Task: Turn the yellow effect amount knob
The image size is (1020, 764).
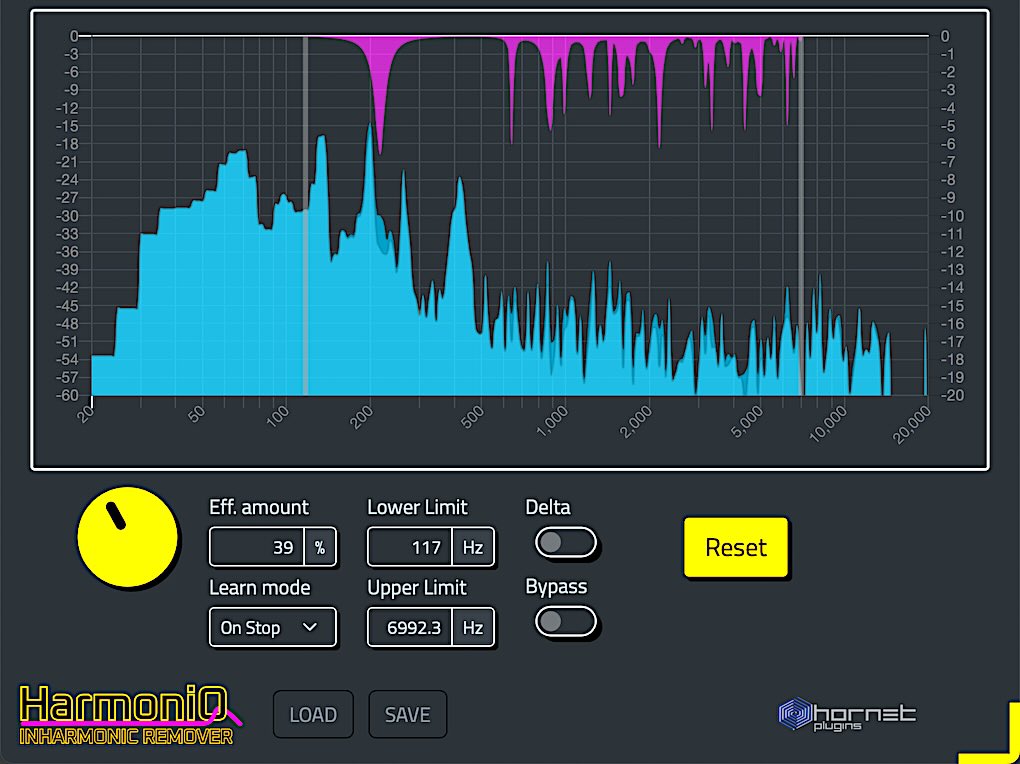Action: click(x=128, y=538)
